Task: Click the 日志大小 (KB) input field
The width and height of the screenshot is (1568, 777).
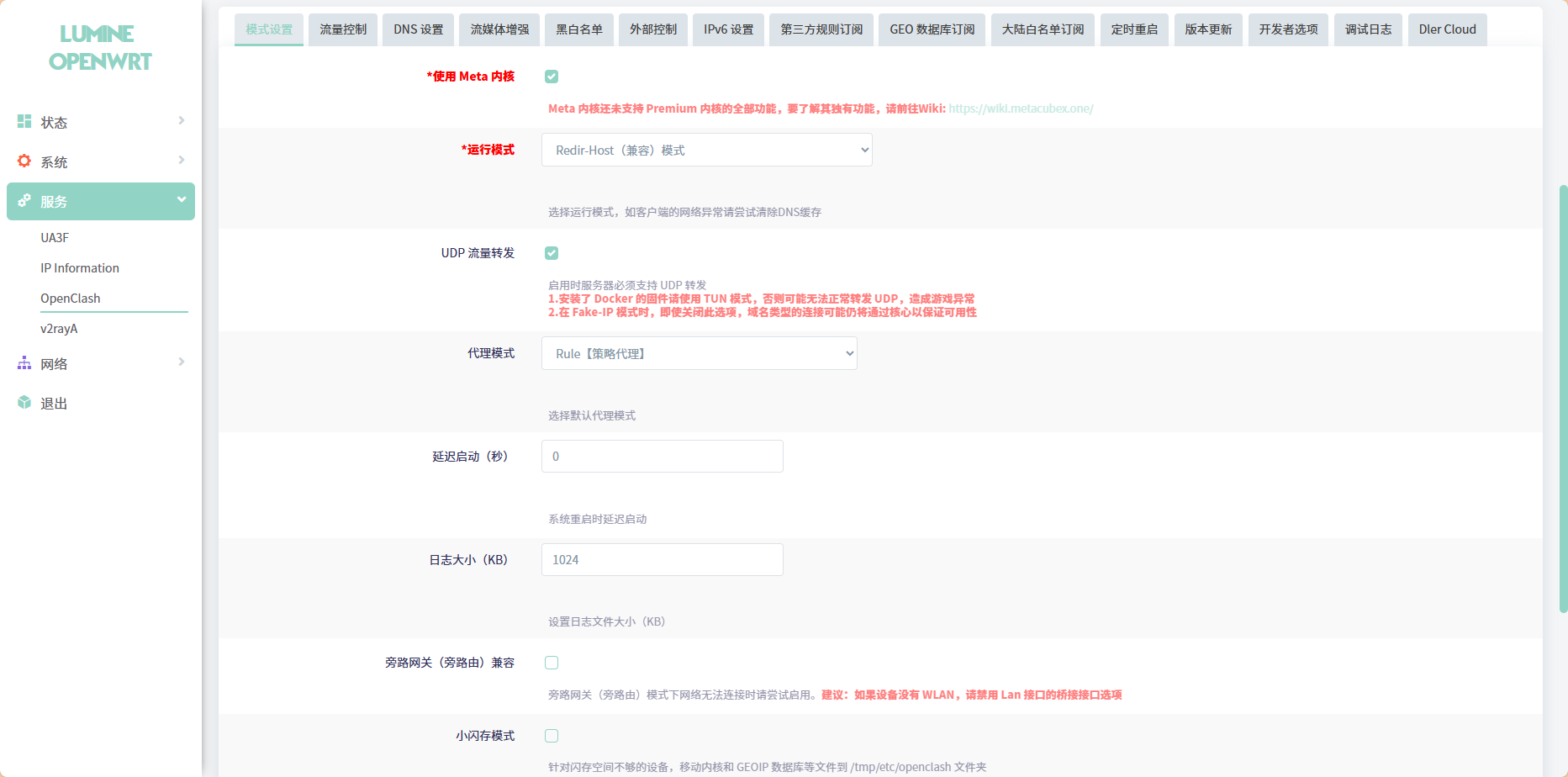Action: pos(662,560)
